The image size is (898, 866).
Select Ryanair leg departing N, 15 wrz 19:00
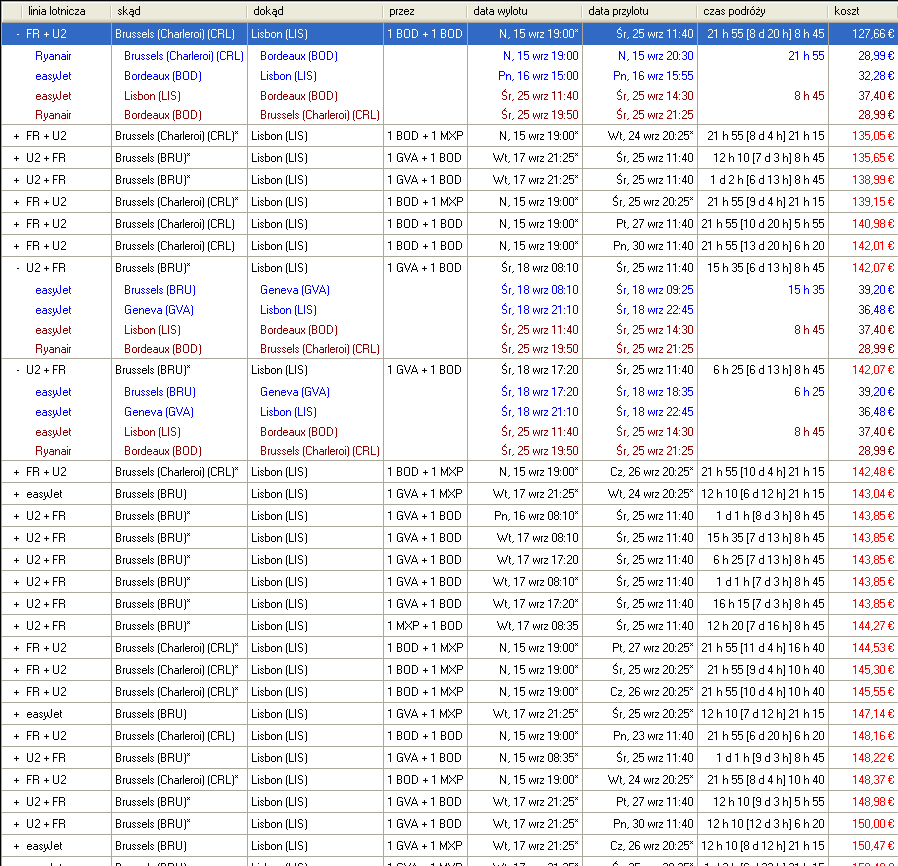(x=449, y=56)
